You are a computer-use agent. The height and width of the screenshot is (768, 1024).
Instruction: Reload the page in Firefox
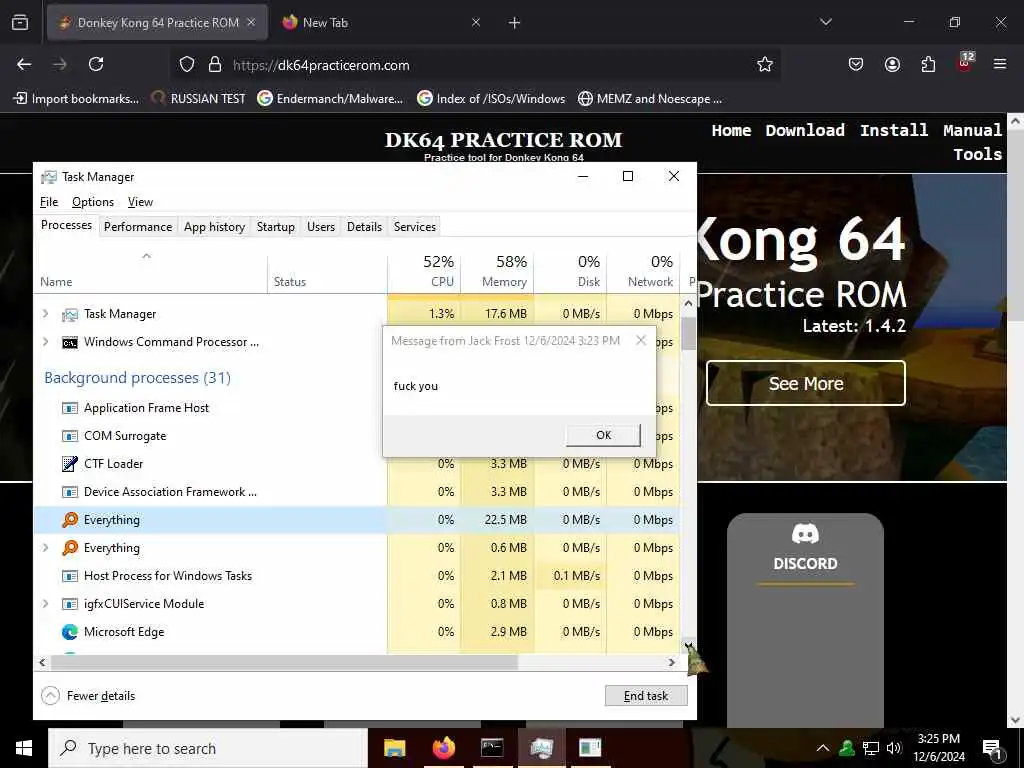click(x=96, y=65)
